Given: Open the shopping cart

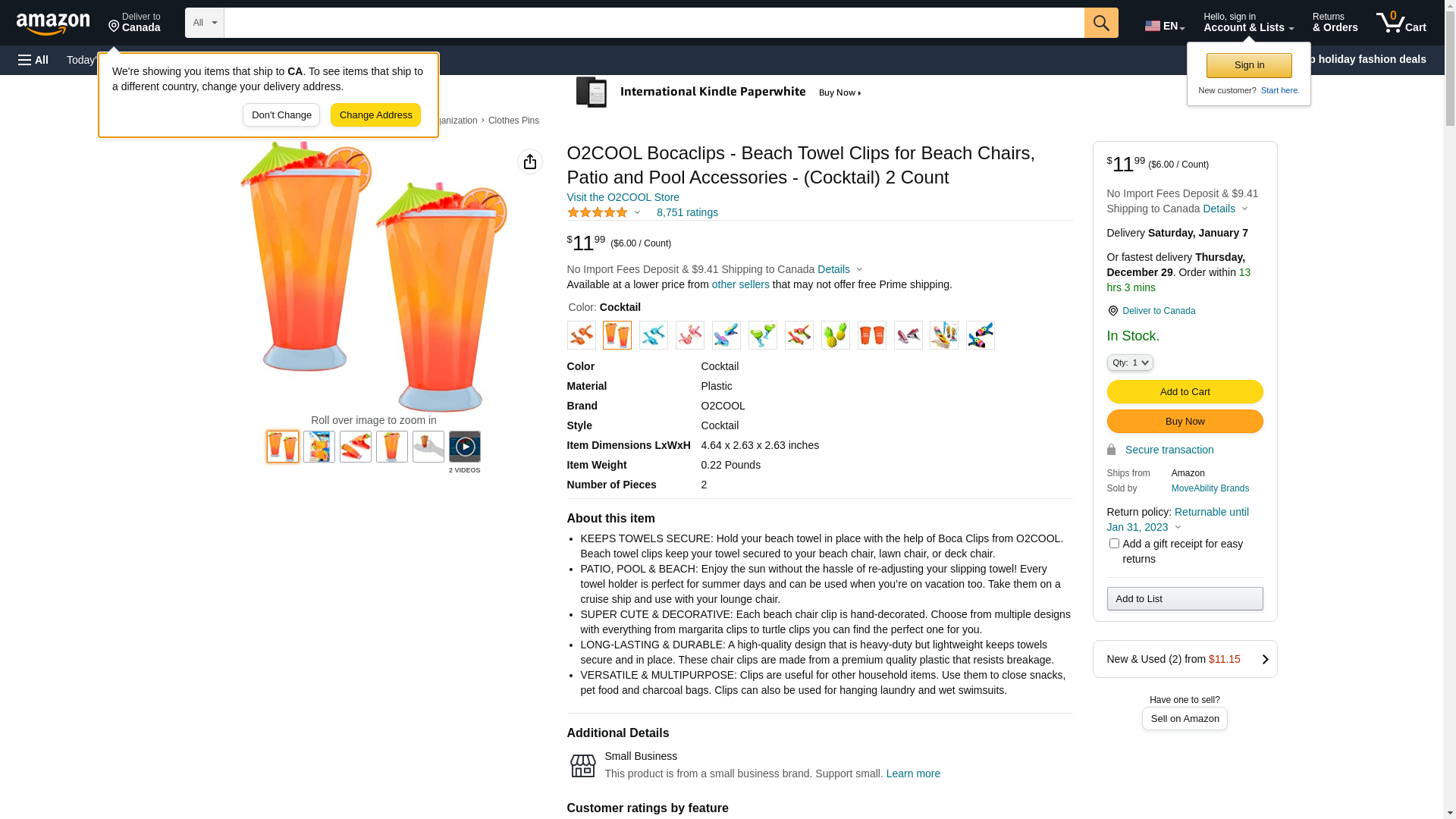Looking at the screenshot, I should 1401,23.
